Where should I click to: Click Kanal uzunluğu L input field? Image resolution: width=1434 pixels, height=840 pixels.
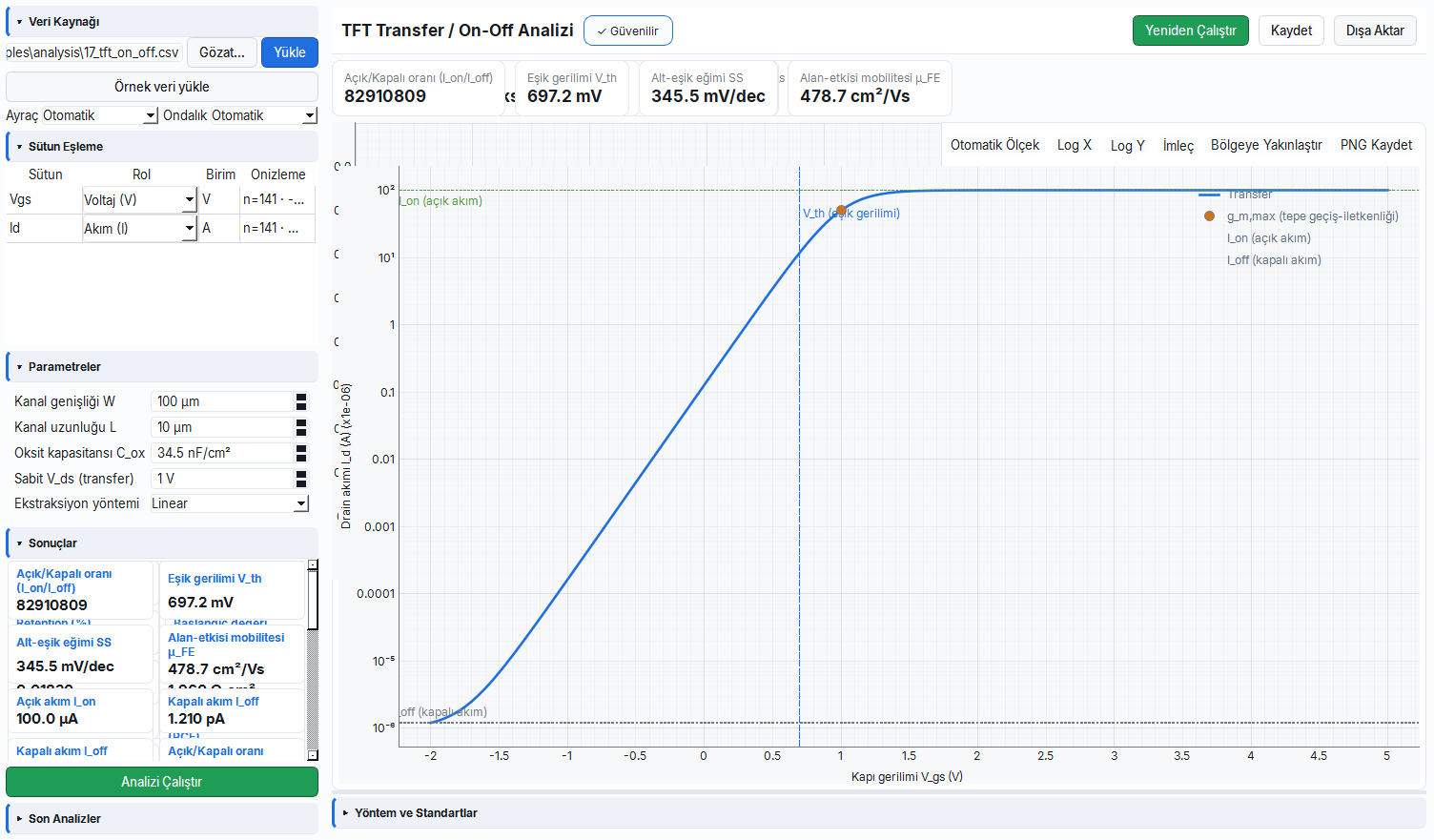222,427
